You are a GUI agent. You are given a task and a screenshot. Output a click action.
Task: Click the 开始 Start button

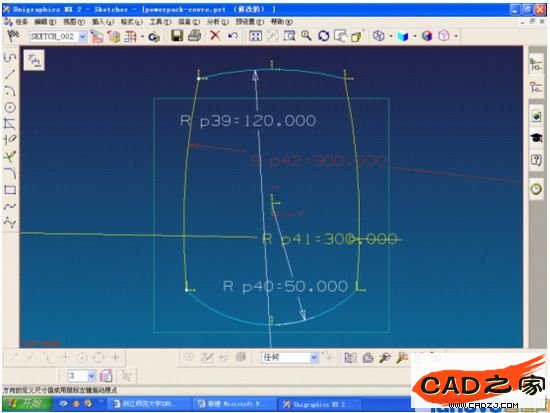click(x=27, y=404)
